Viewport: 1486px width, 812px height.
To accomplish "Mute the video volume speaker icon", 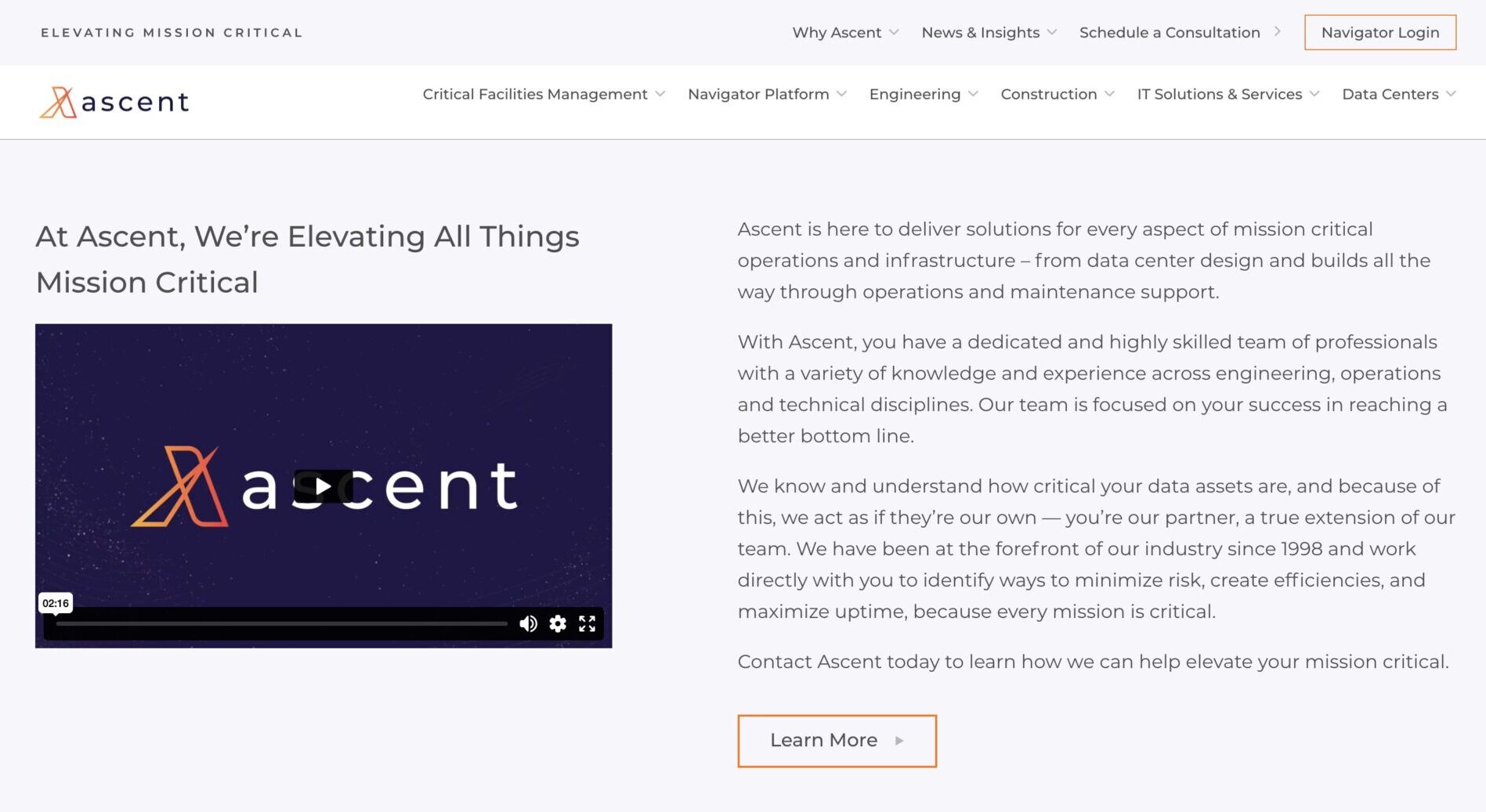I will pos(528,623).
